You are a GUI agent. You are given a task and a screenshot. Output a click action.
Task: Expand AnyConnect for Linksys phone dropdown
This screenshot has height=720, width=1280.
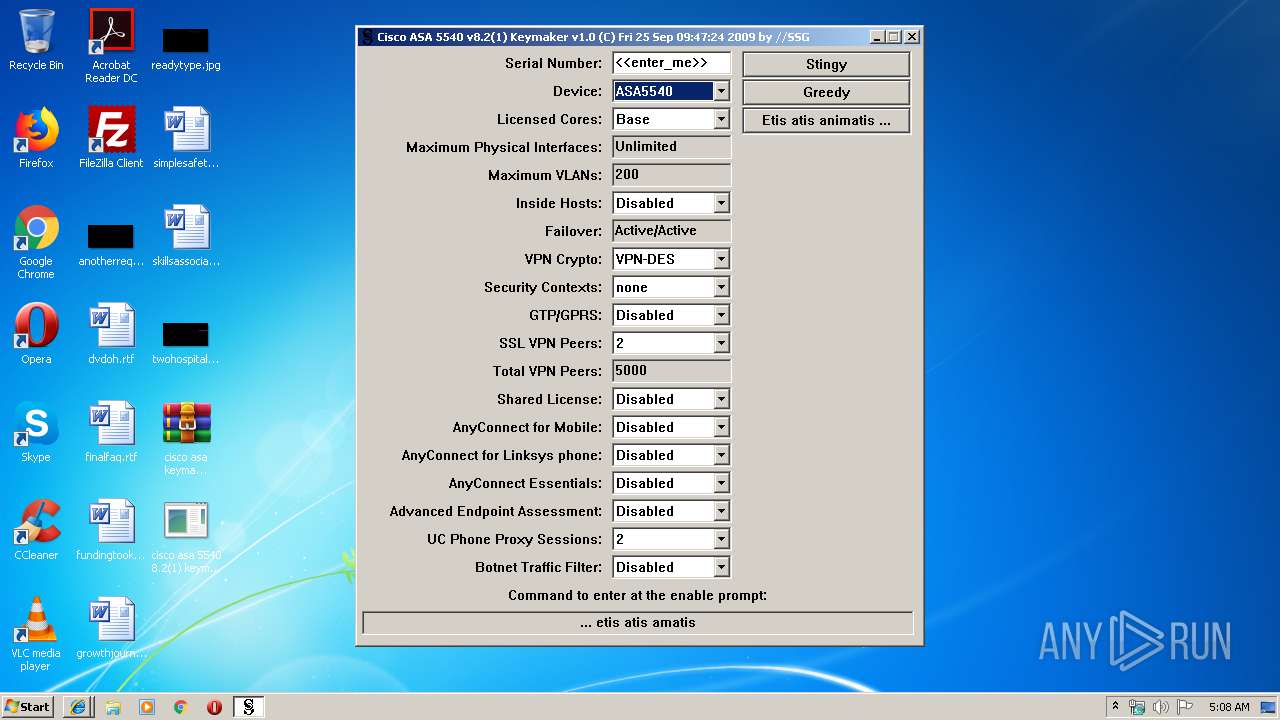tap(721, 455)
